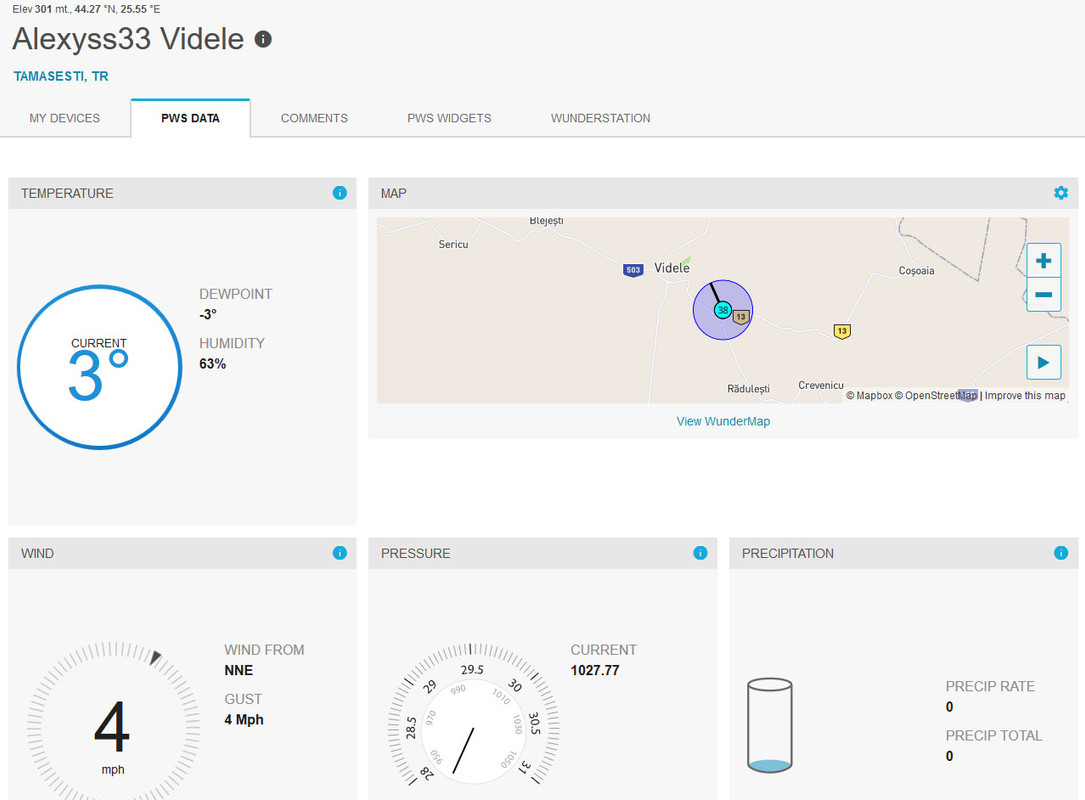
Task: Zoom in on the map with plus button
Action: (1043, 260)
